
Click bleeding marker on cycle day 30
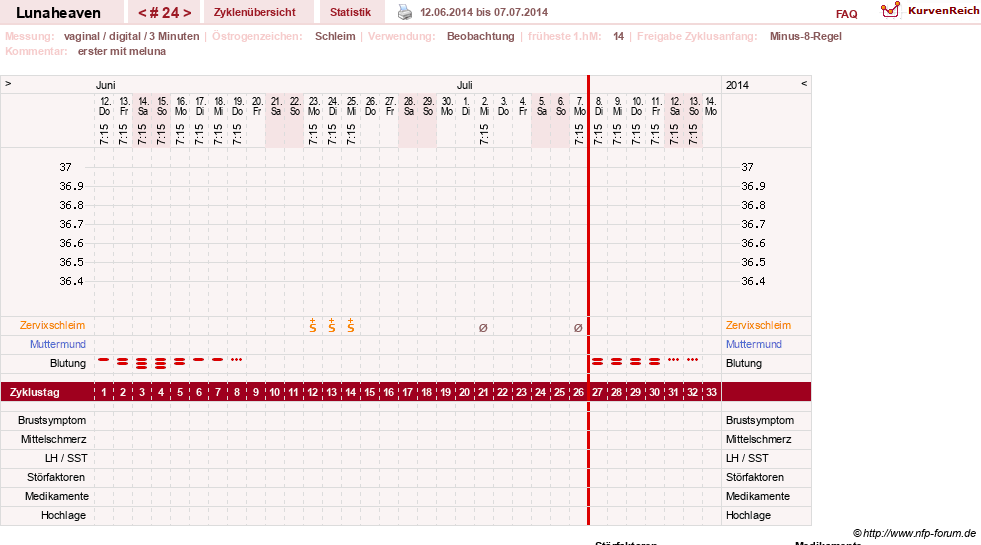654,362
